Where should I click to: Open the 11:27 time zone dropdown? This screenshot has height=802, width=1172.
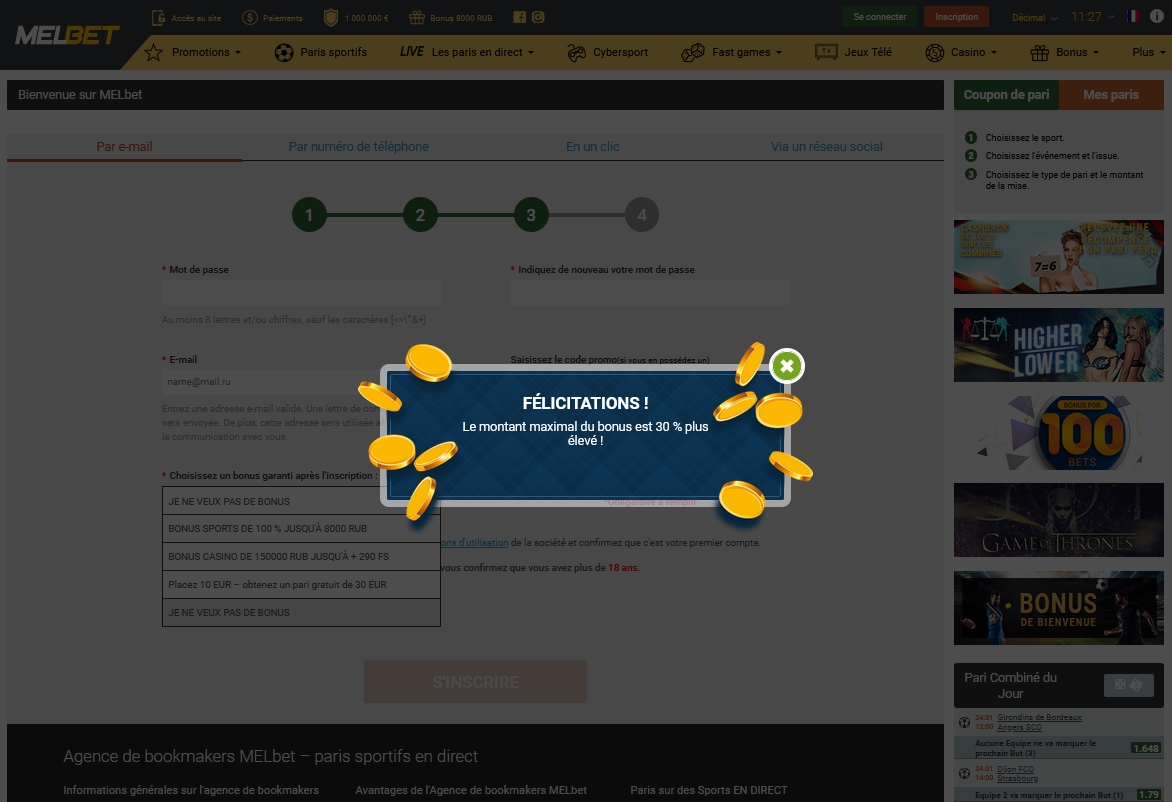coord(1093,16)
